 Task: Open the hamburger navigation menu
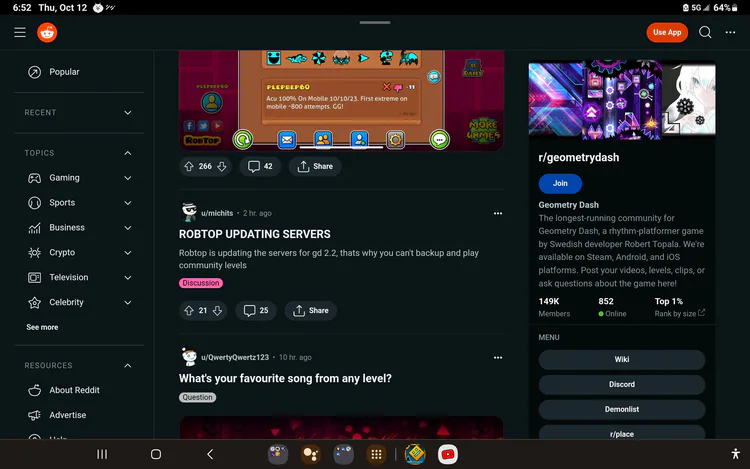pyautogui.click(x=20, y=33)
